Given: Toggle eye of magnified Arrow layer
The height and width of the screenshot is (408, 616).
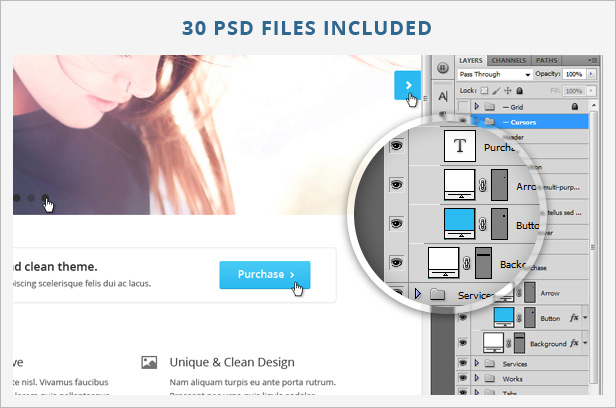Looking at the screenshot, I should 396,185.
